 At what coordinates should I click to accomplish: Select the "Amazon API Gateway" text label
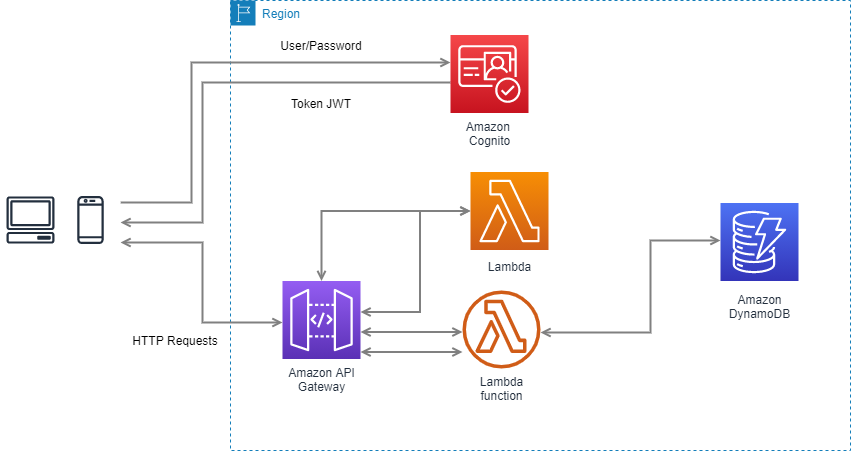pyautogui.click(x=321, y=380)
